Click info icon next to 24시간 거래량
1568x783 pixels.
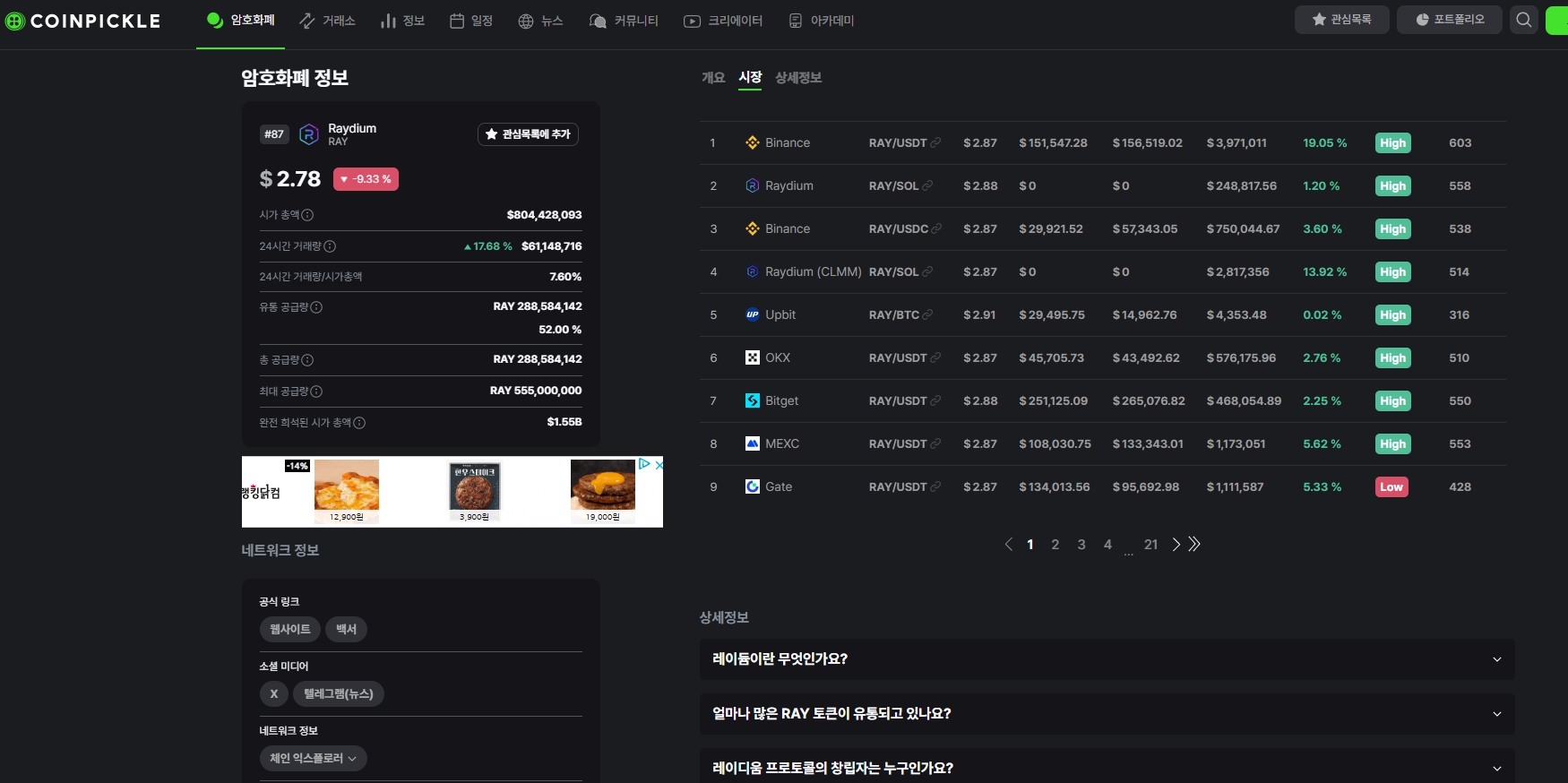point(330,246)
